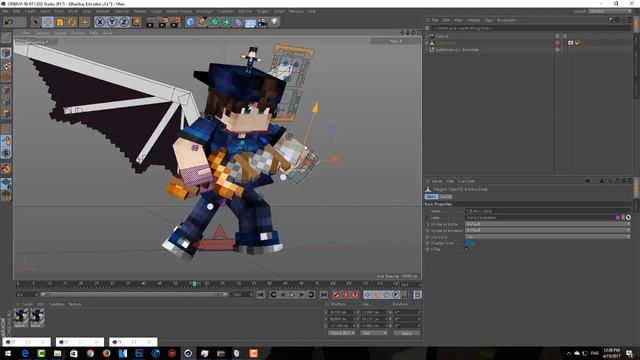Click the green Subdivision Surface generator icon

click(x=214, y=22)
